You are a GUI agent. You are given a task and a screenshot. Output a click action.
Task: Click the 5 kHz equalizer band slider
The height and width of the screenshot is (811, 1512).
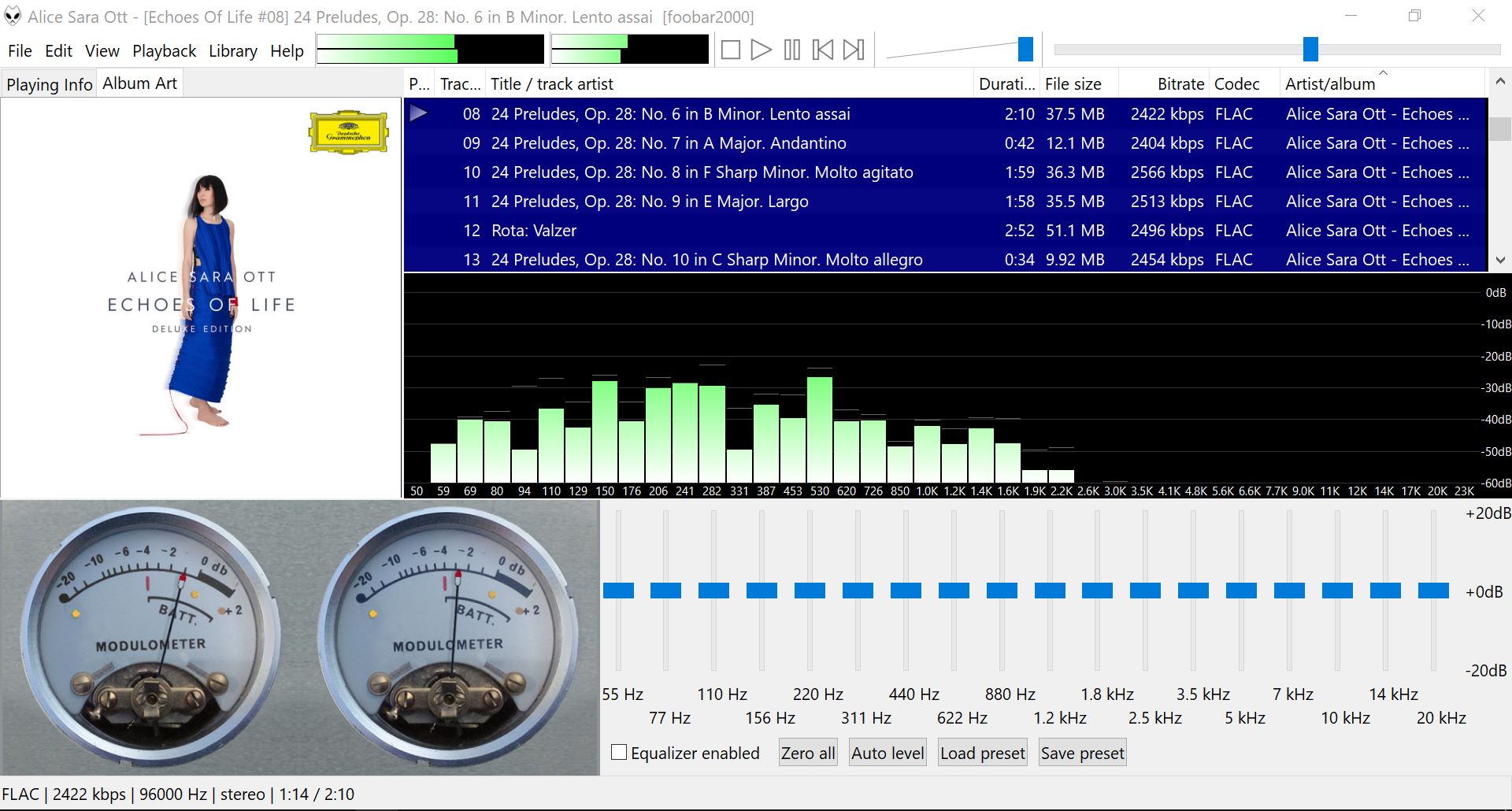[1242, 591]
